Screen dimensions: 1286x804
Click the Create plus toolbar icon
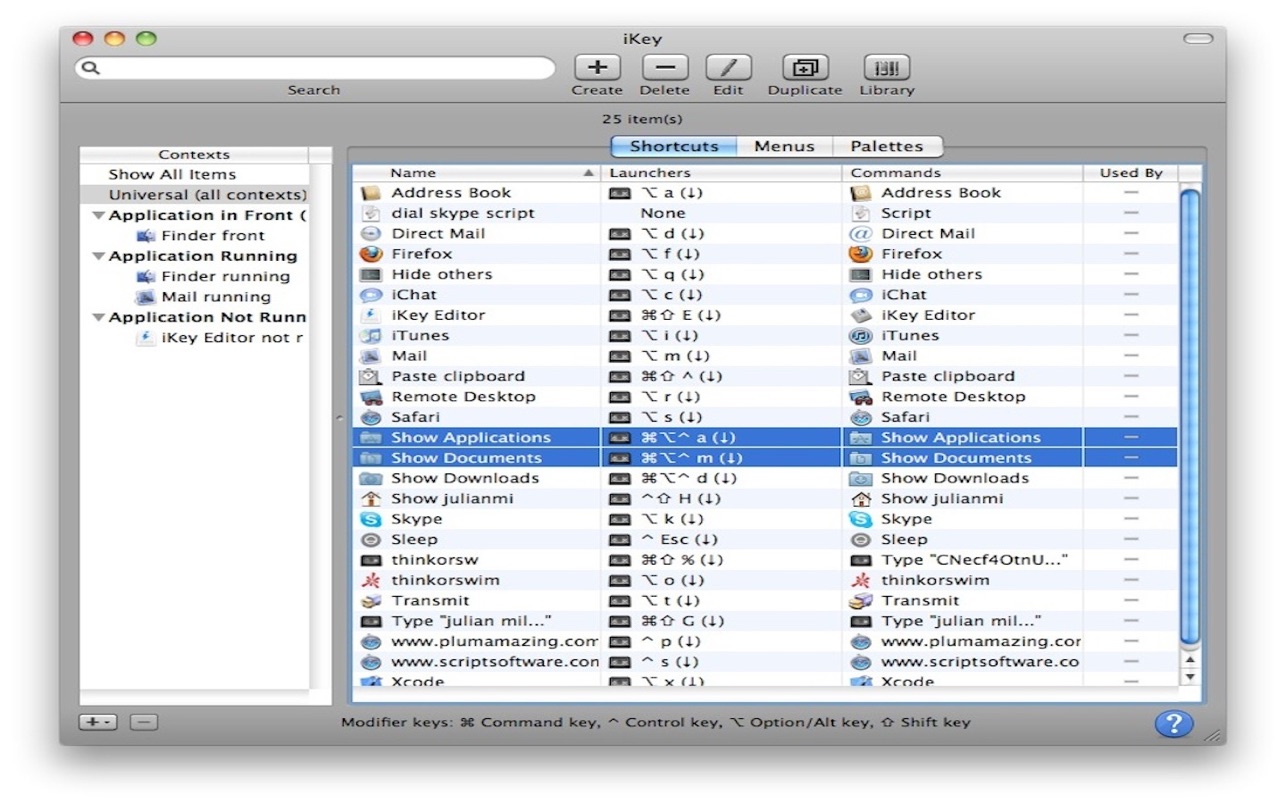tap(597, 68)
